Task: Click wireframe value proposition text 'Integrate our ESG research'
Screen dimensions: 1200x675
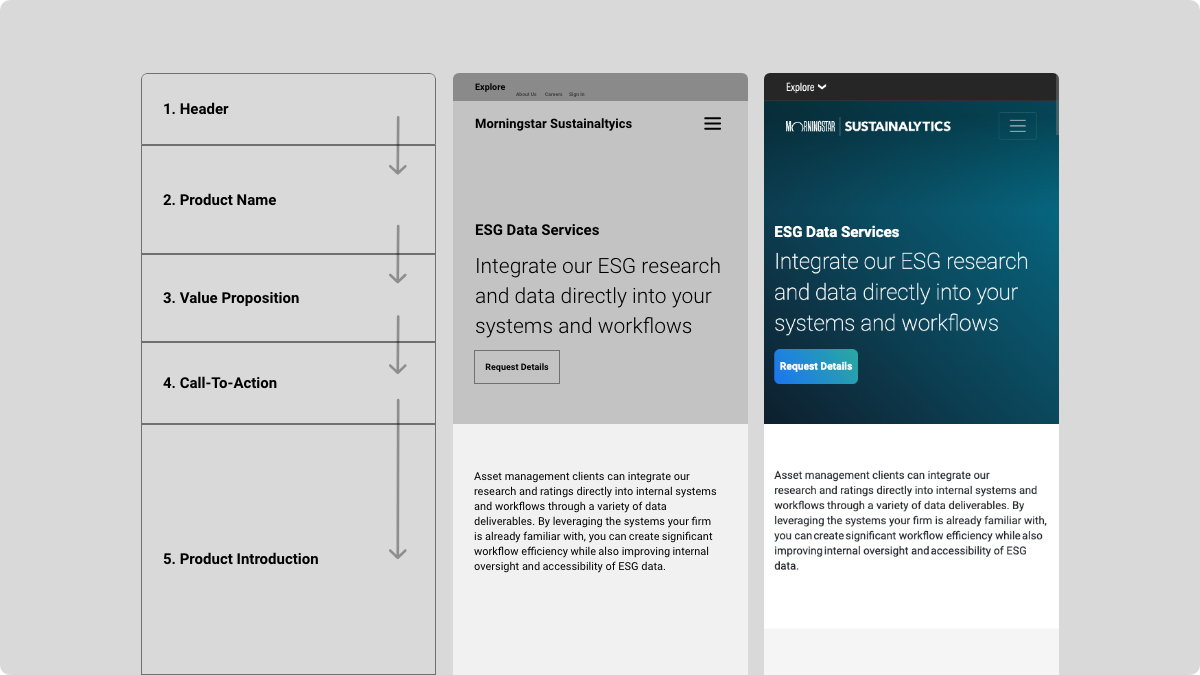Action: [598, 296]
